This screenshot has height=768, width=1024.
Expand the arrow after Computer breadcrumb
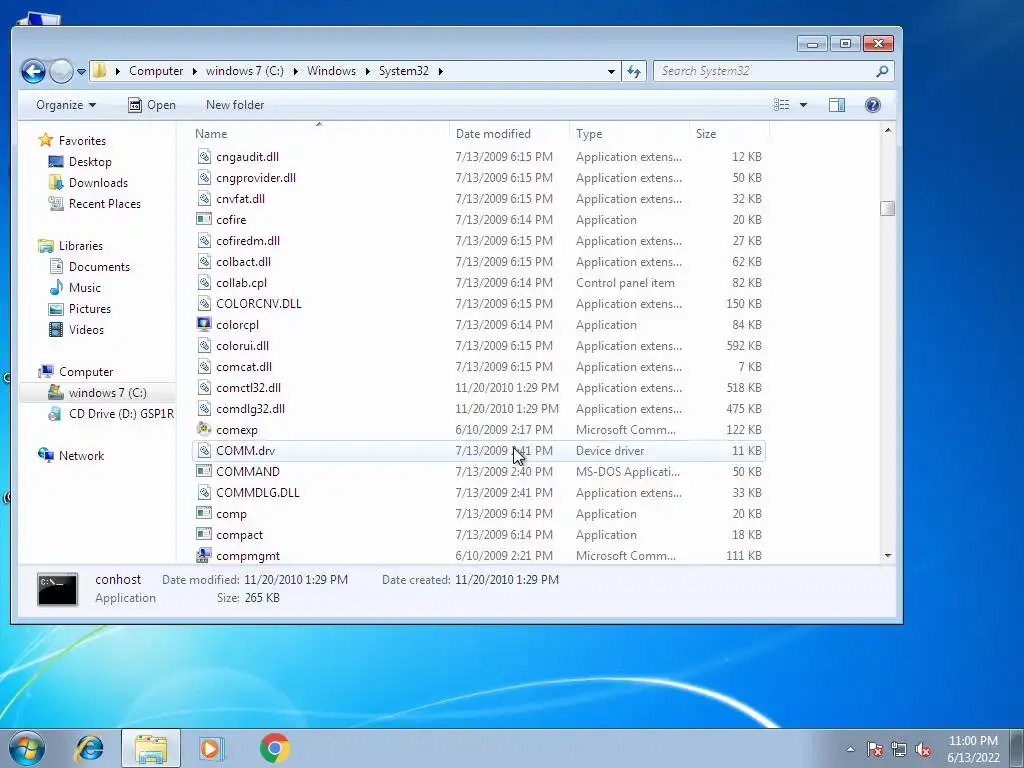coord(195,71)
